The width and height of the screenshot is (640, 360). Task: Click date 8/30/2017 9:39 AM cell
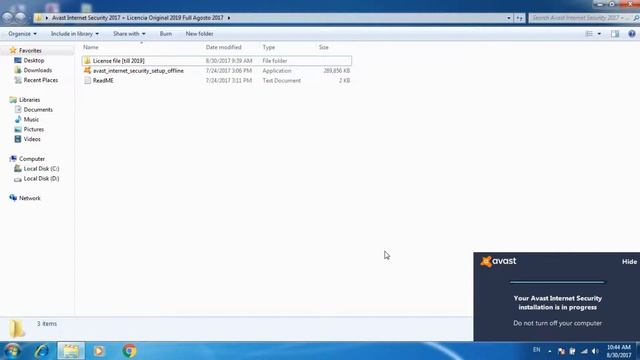tap(229, 61)
